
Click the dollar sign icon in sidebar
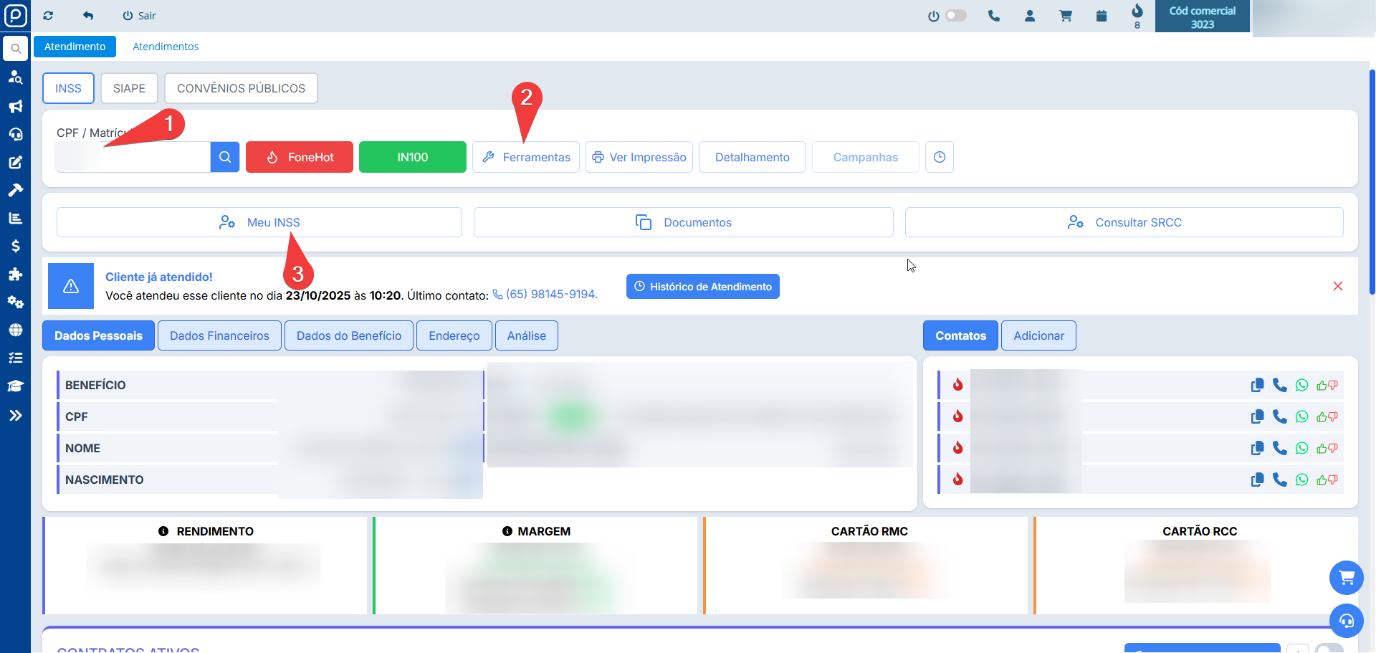click(x=15, y=246)
